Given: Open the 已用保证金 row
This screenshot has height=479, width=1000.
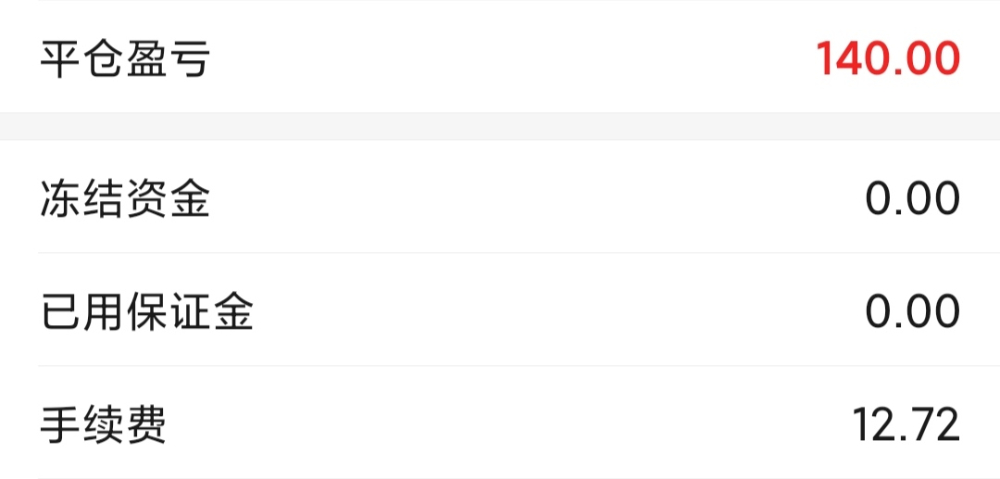Looking at the screenshot, I should (500, 310).
